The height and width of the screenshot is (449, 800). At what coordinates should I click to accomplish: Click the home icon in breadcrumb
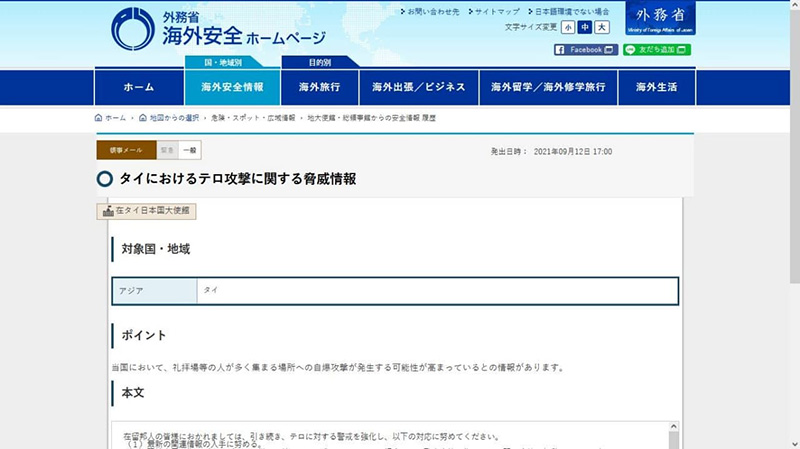point(98,118)
